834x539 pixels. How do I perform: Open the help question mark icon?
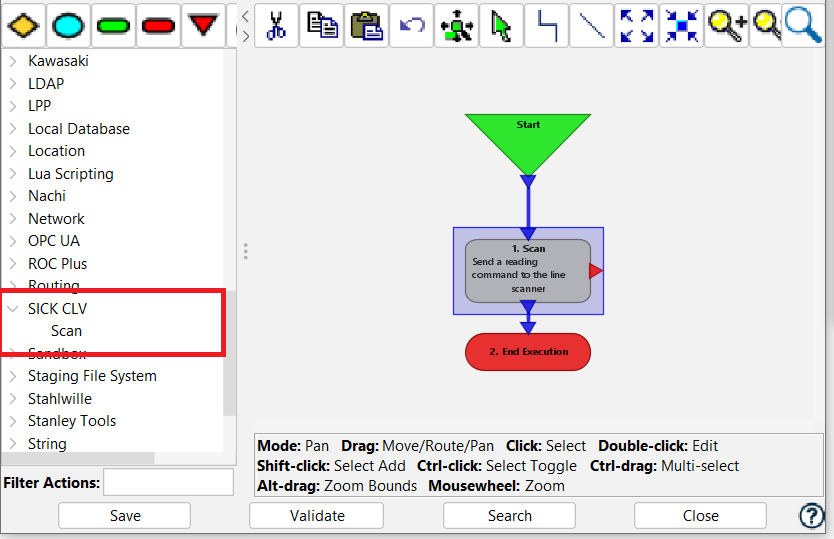[x=811, y=516]
